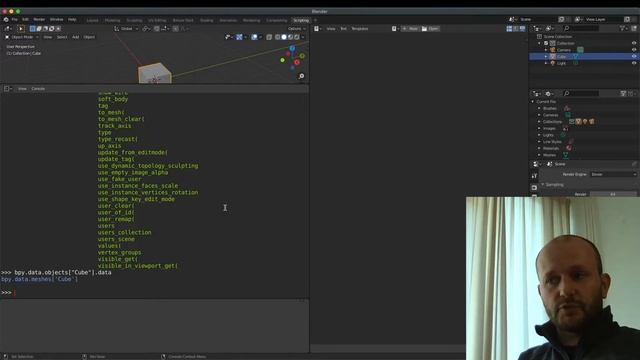Open the text editor type icon
This screenshot has height=360, width=640.
317,29
